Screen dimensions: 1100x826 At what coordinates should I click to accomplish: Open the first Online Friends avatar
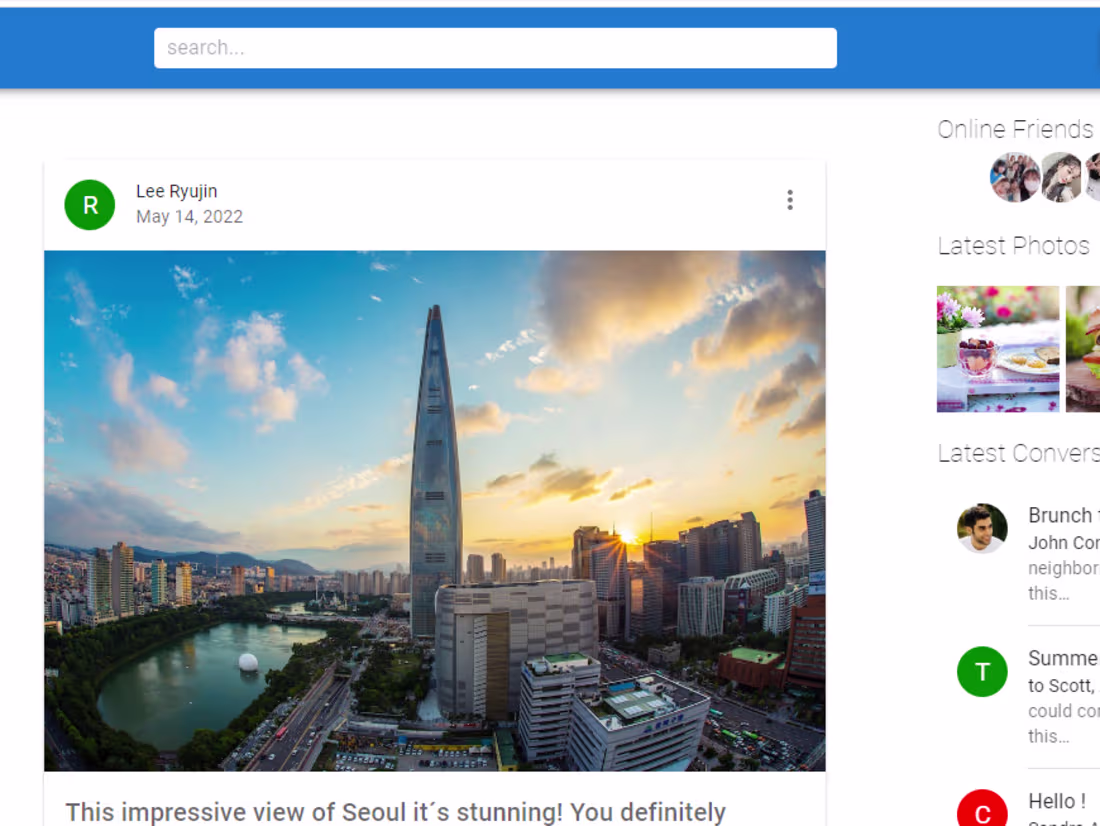[x=1015, y=177]
